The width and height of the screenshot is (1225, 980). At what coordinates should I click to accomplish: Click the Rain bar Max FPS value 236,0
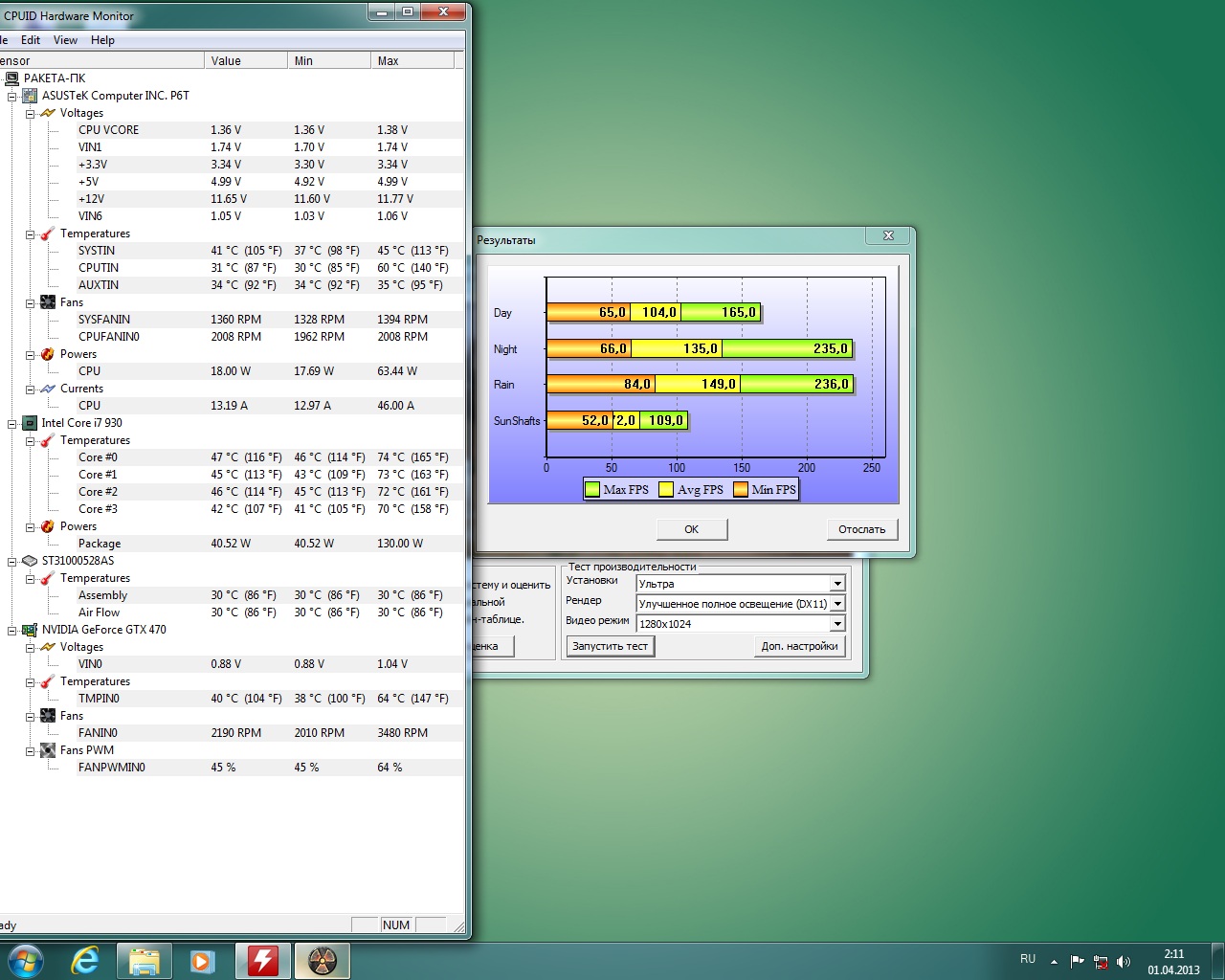pos(832,385)
